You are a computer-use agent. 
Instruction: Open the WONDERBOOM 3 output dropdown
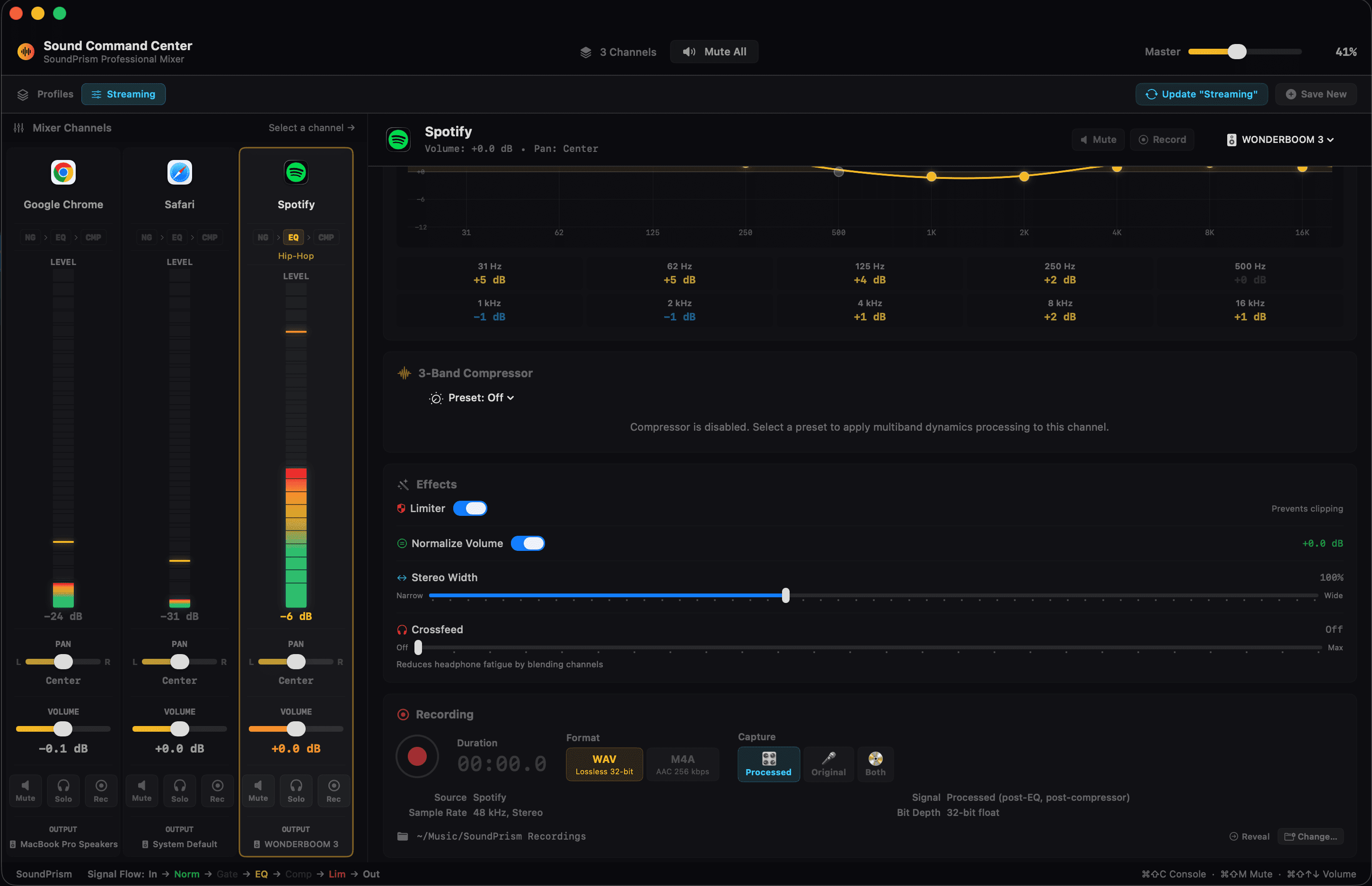[1280, 139]
